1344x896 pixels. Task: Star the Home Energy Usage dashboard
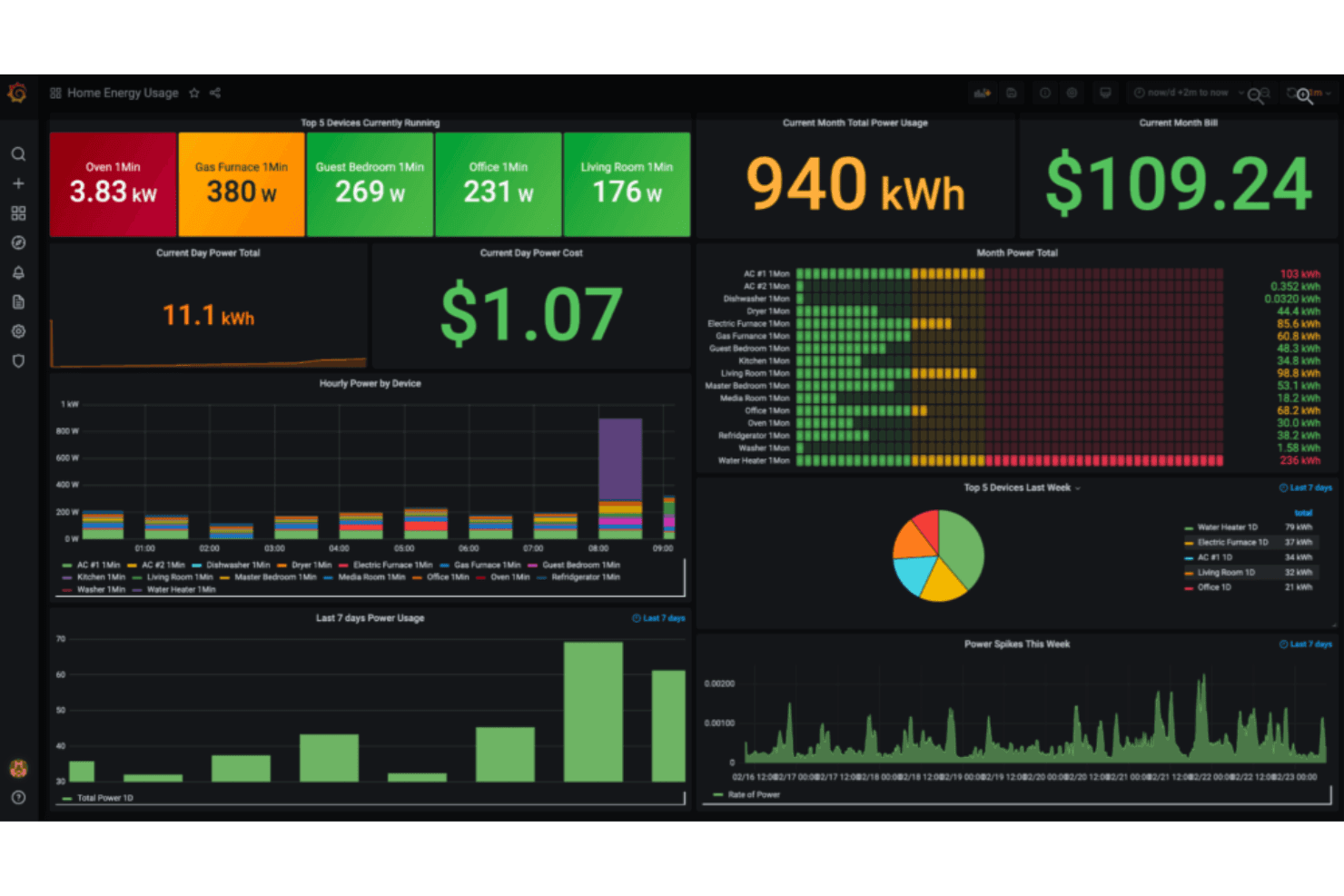pos(194,93)
